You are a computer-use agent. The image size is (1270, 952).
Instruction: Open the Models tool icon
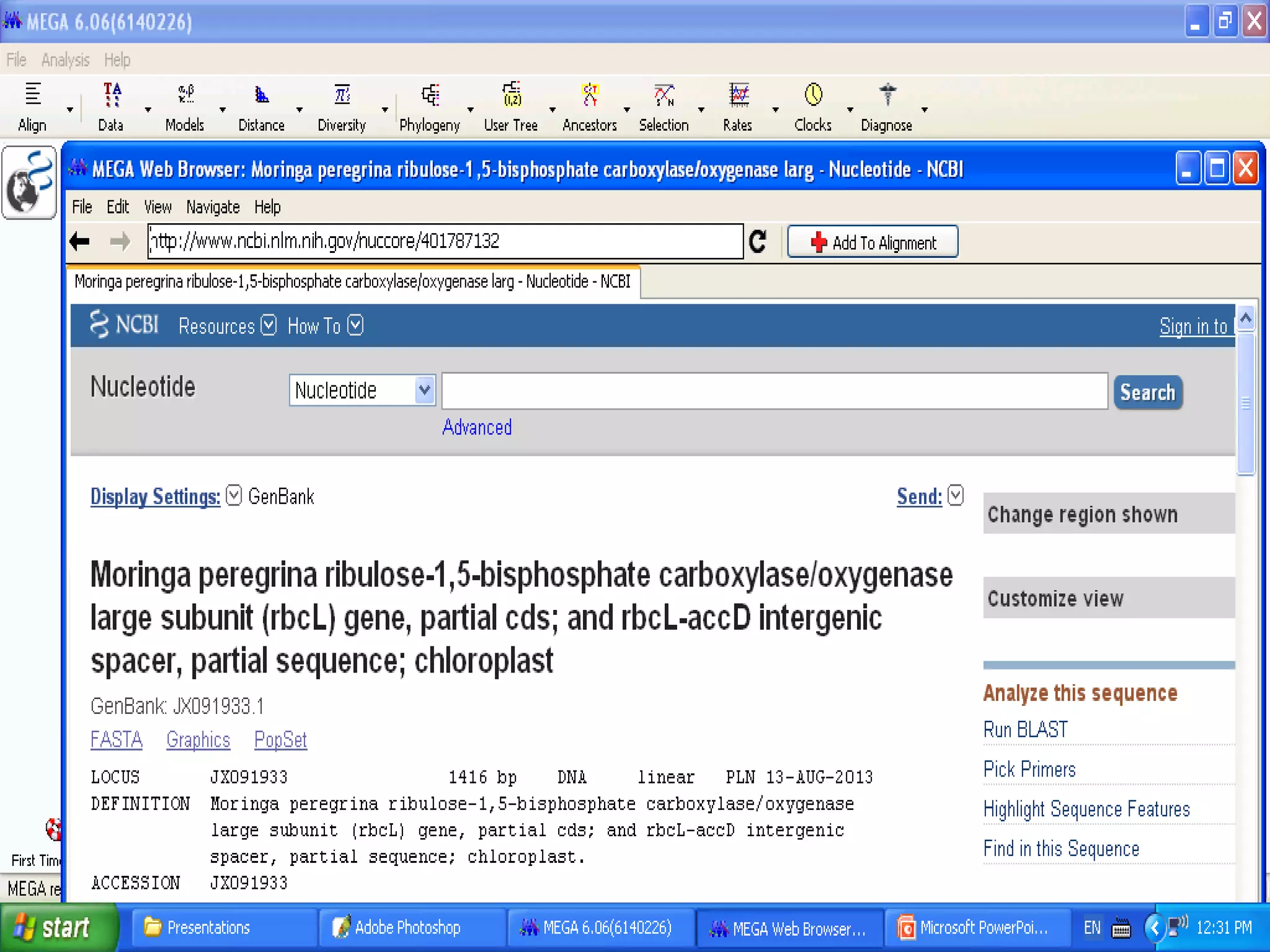click(185, 107)
